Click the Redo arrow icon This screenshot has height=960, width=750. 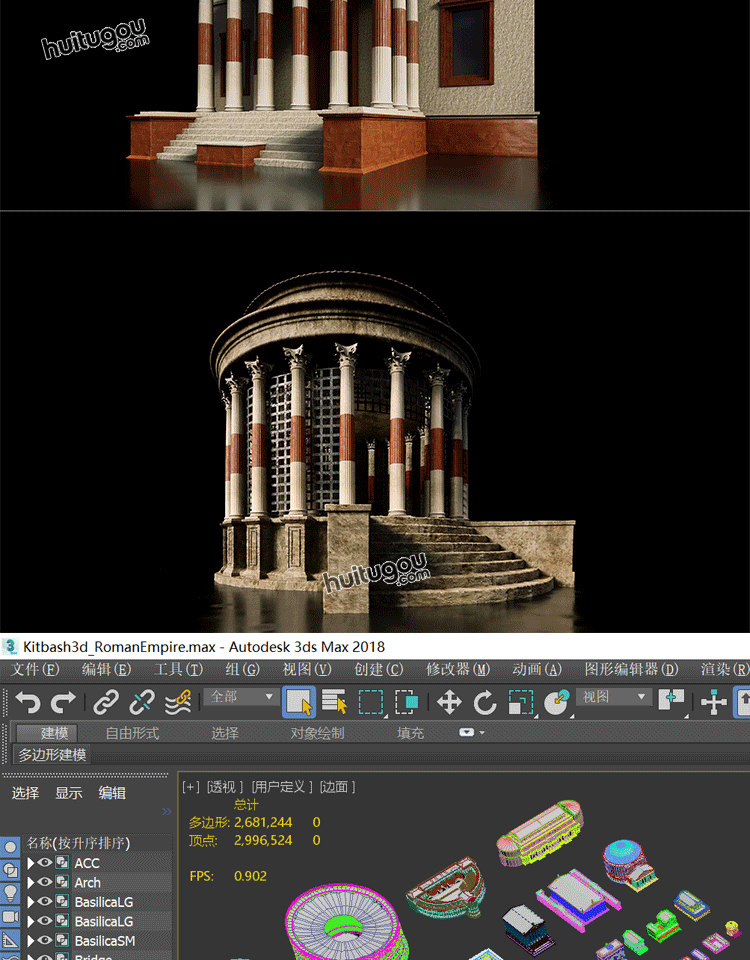click(x=63, y=702)
